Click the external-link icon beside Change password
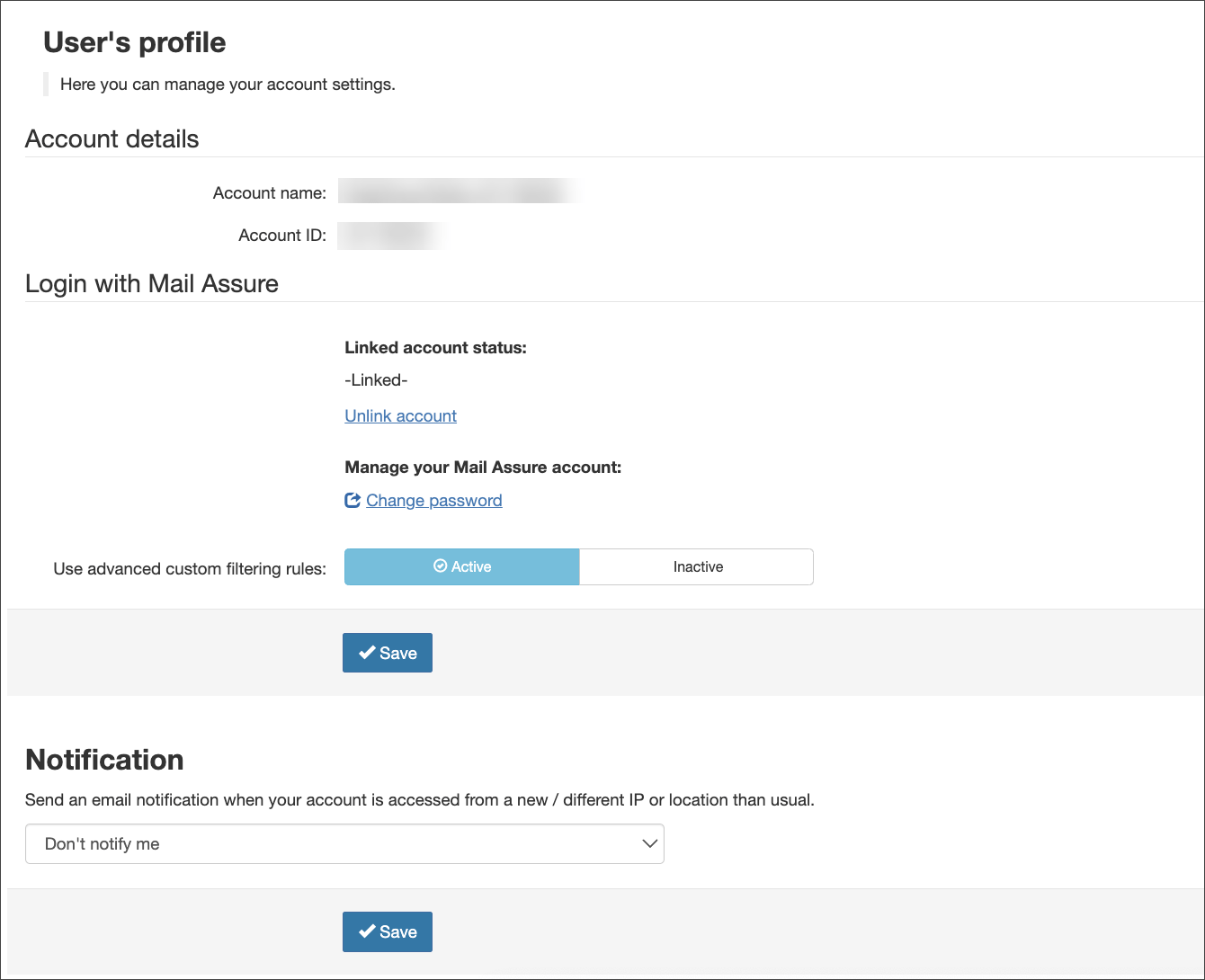The image size is (1205, 980). coord(353,500)
